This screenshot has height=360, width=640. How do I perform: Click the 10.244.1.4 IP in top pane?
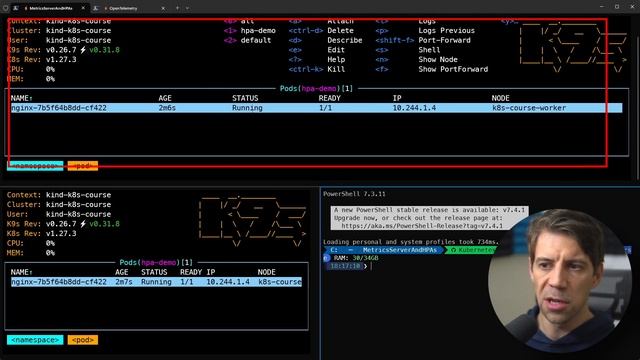pos(414,108)
